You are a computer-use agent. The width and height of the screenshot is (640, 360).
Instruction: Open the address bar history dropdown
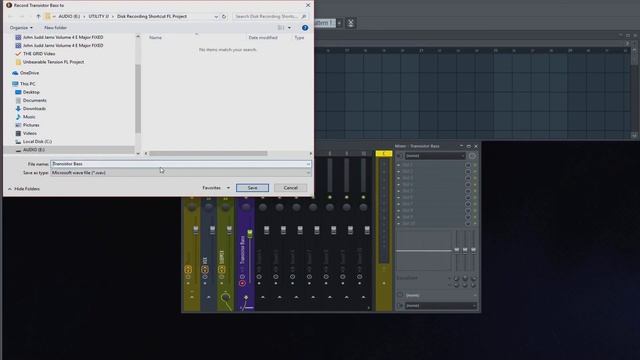(x=216, y=16)
